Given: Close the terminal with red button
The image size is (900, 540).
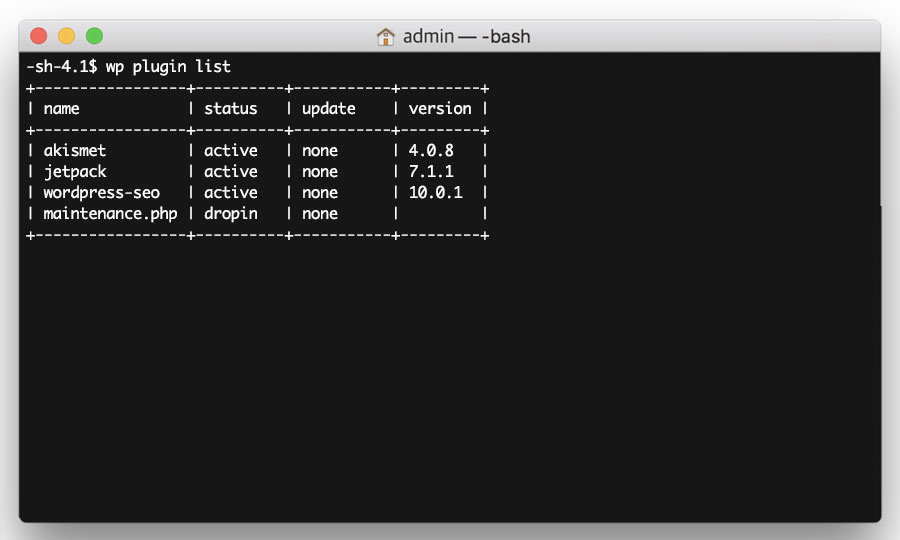Looking at the screenshot, I should (x=38, y=36).
